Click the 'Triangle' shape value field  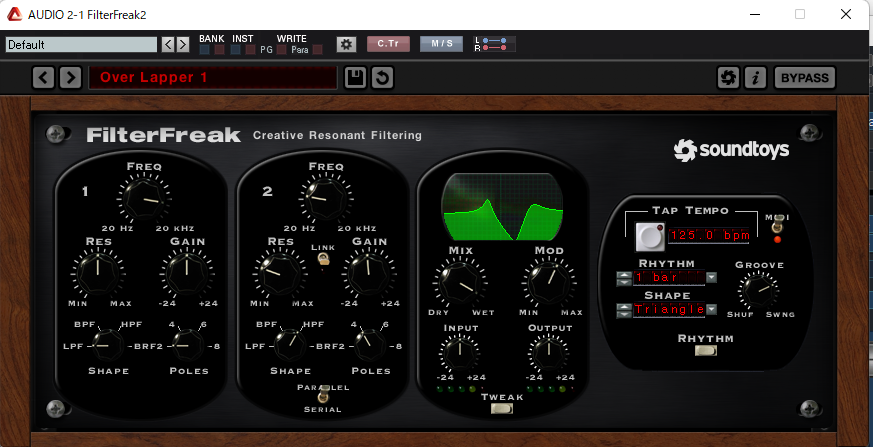(x=669, y=310)
